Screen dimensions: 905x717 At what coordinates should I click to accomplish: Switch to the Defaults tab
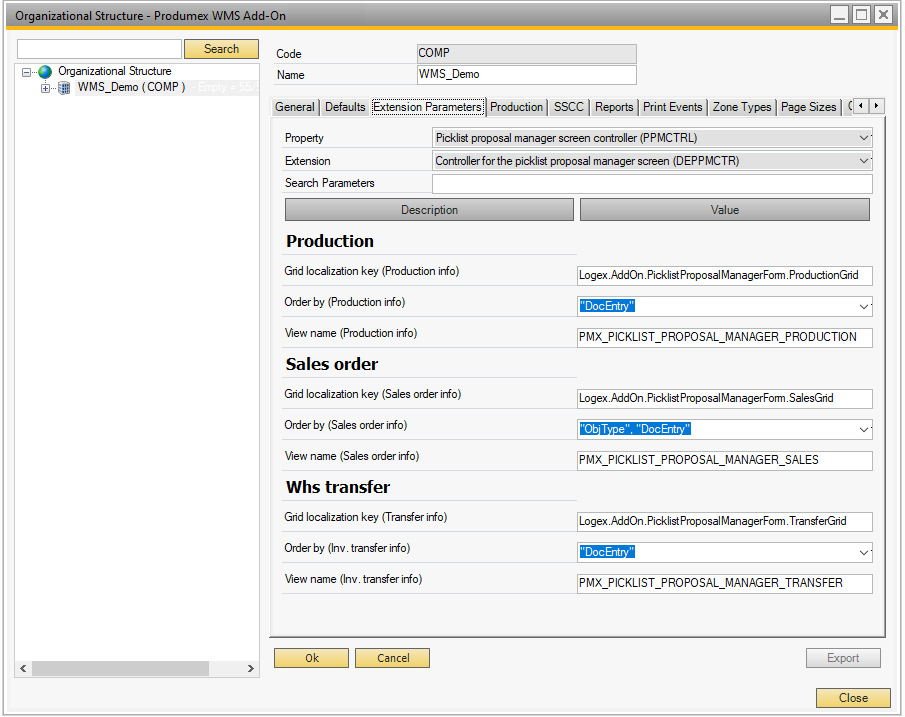coord(344,107)
